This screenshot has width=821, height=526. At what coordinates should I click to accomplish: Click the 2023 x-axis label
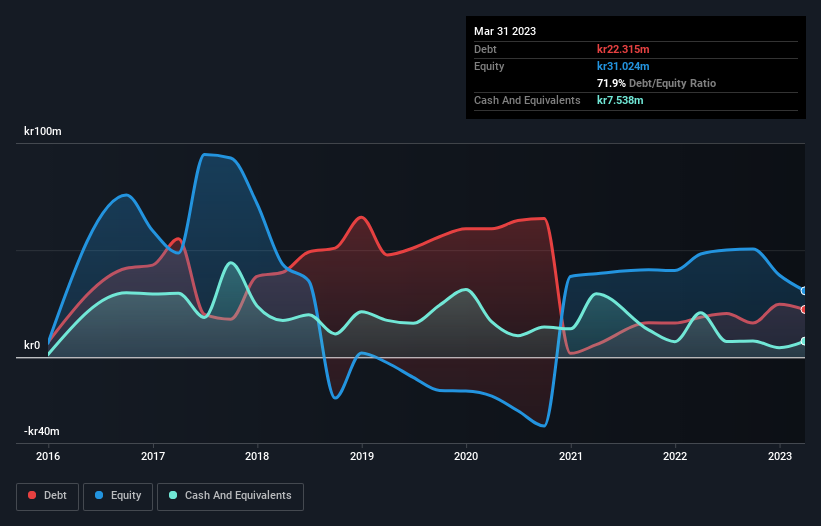click(x=780, y=456)
